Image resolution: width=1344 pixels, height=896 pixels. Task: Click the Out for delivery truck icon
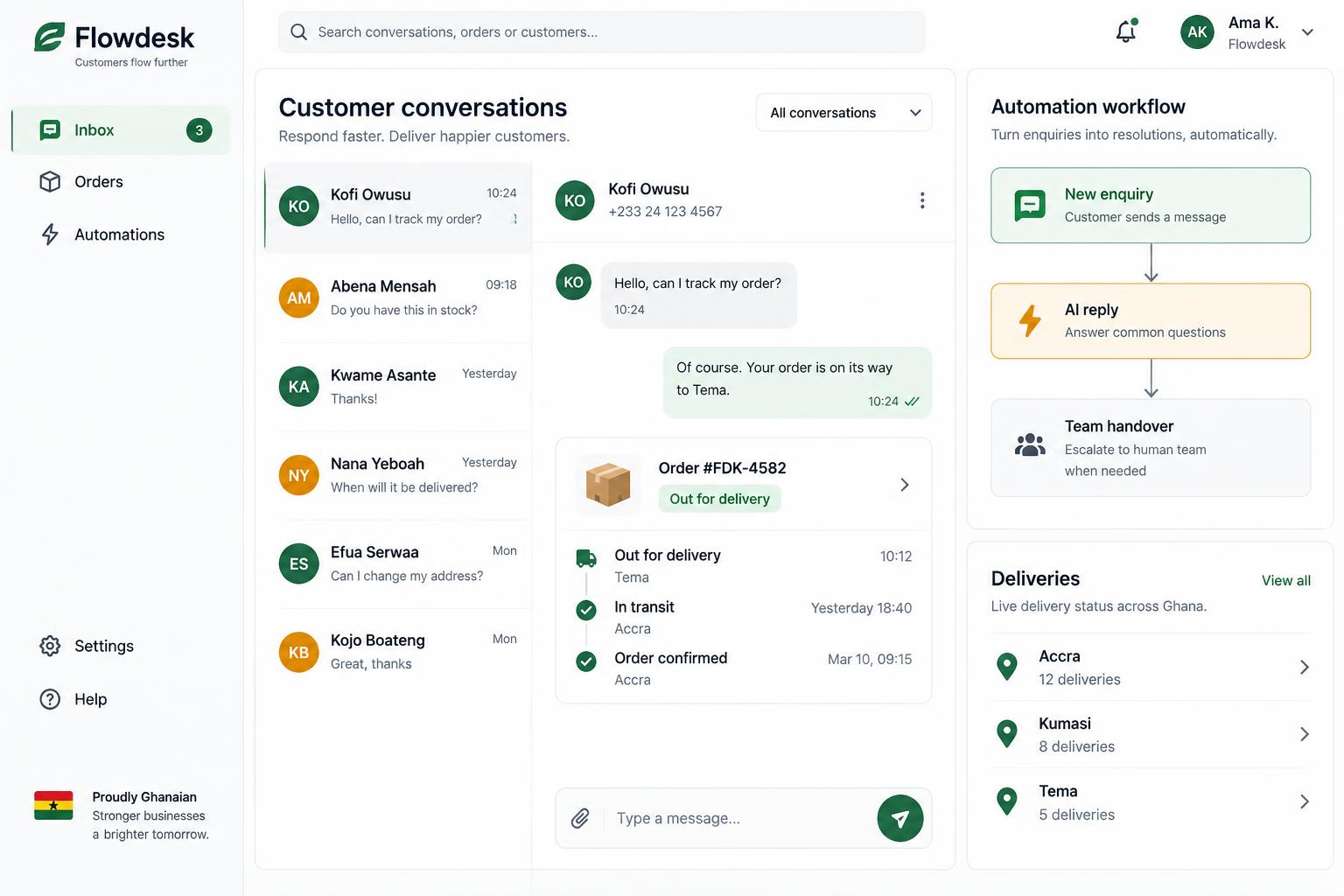[x=586, y=557]
